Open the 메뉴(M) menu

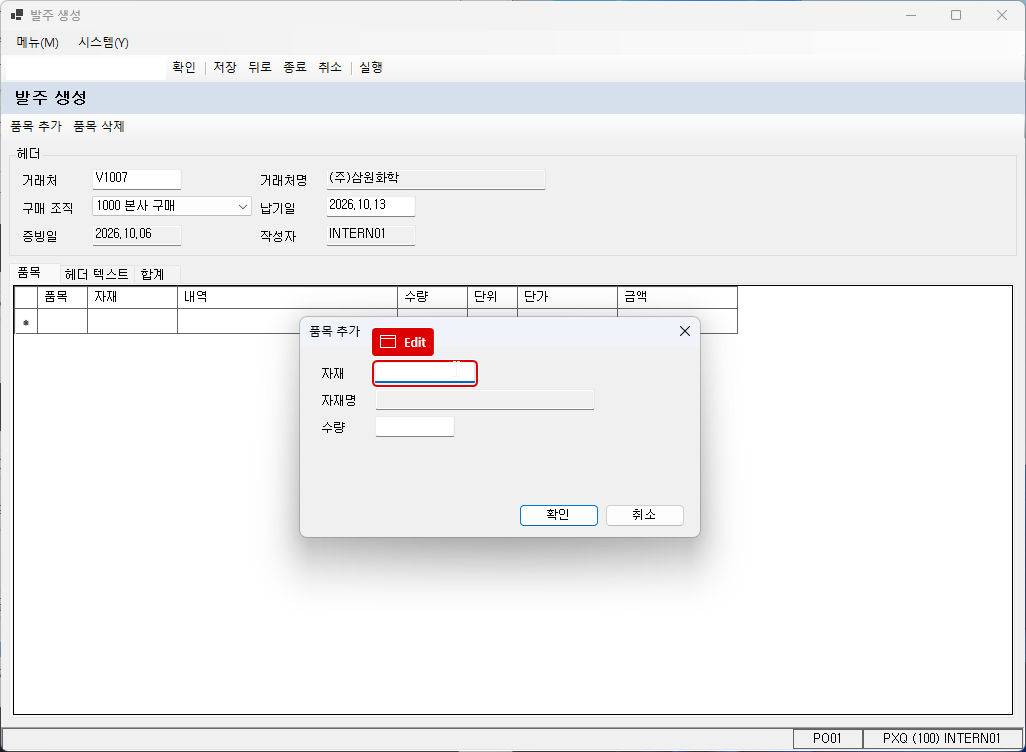37,43
